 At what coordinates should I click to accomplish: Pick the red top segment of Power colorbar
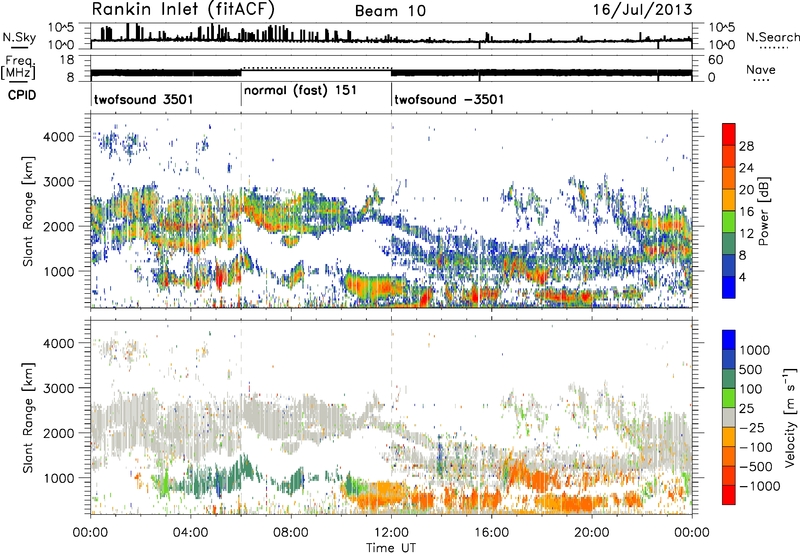coord(729,134)
